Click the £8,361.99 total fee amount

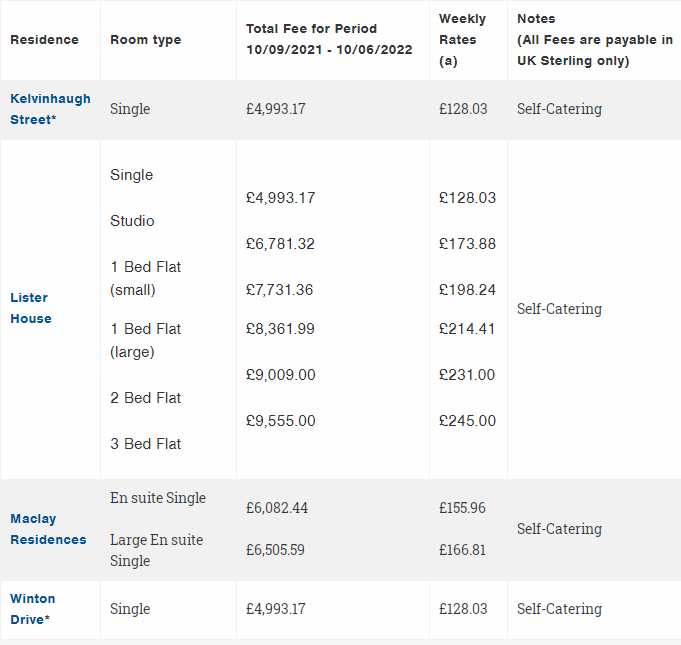click(280, 329)
